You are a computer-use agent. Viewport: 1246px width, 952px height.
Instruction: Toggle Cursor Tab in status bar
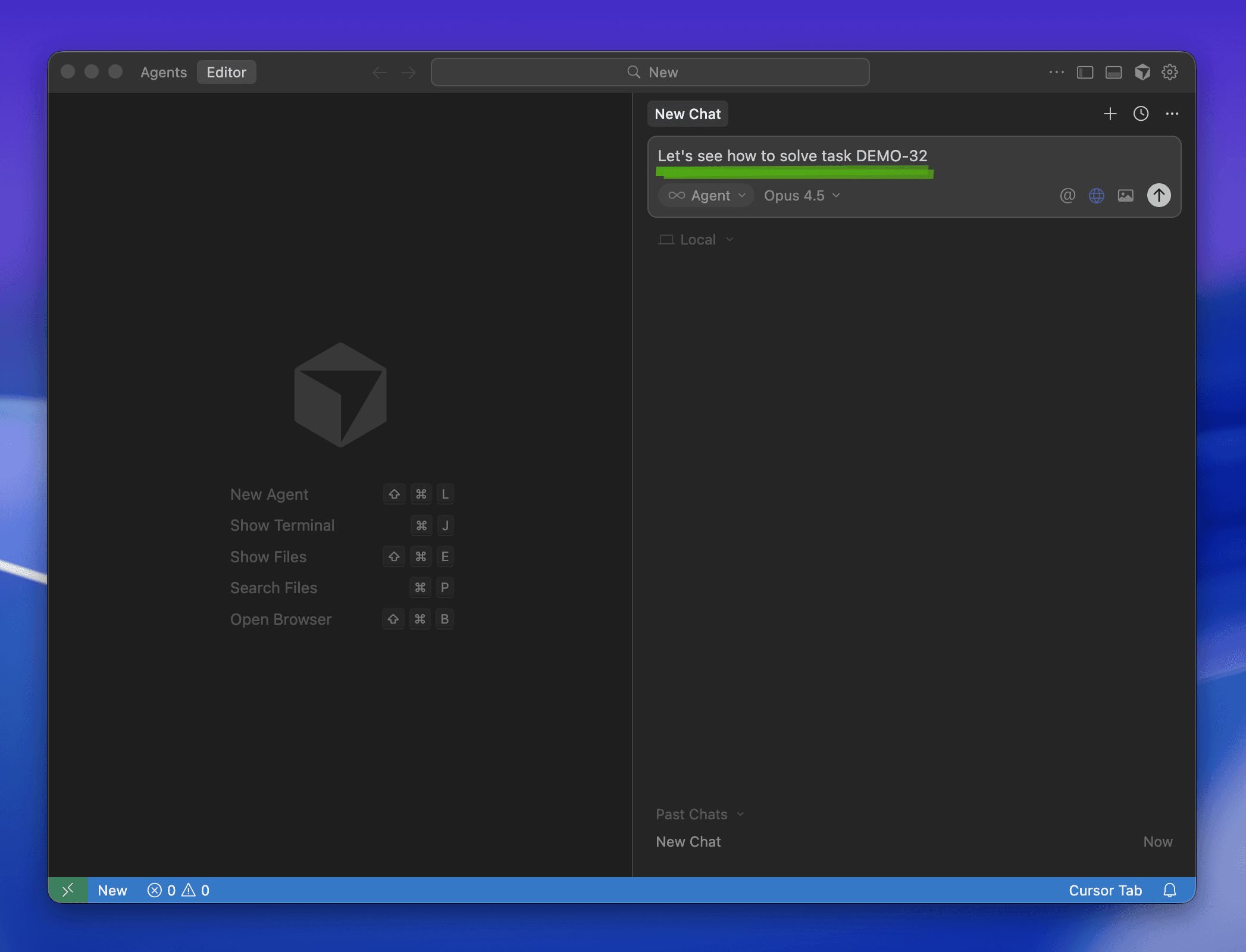point(1105,890)
